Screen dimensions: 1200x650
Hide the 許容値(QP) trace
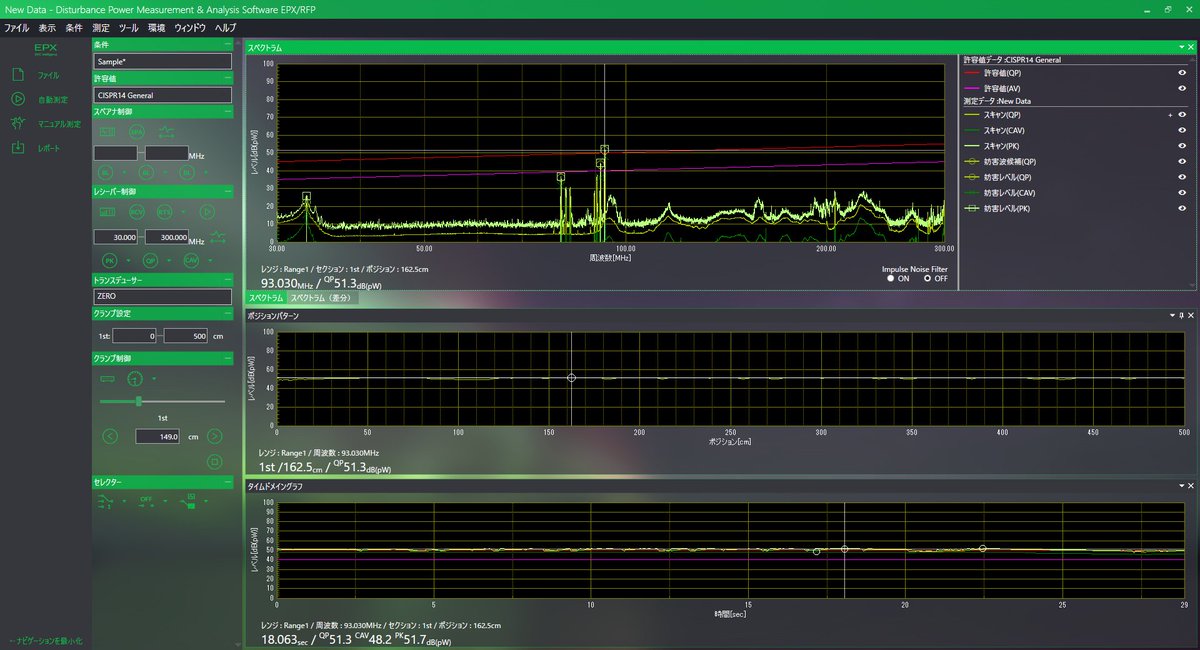coord(1182,73)
